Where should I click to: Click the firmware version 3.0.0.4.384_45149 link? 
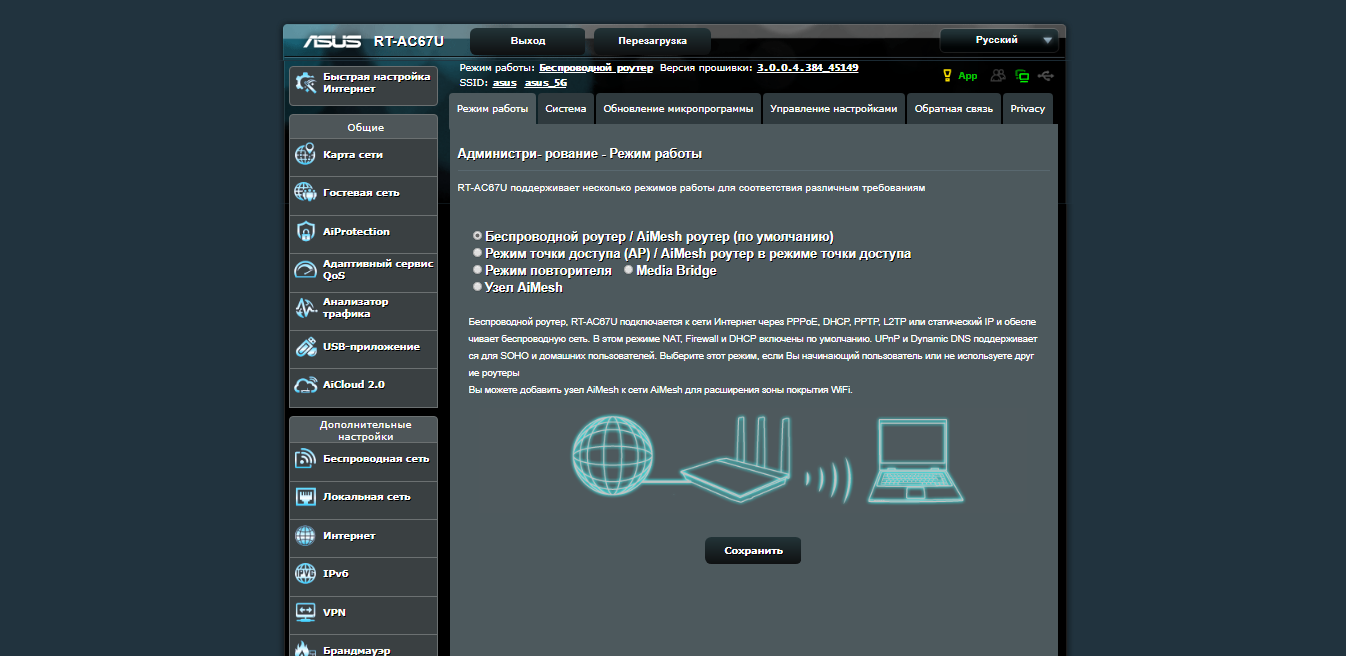click(807, 68)
